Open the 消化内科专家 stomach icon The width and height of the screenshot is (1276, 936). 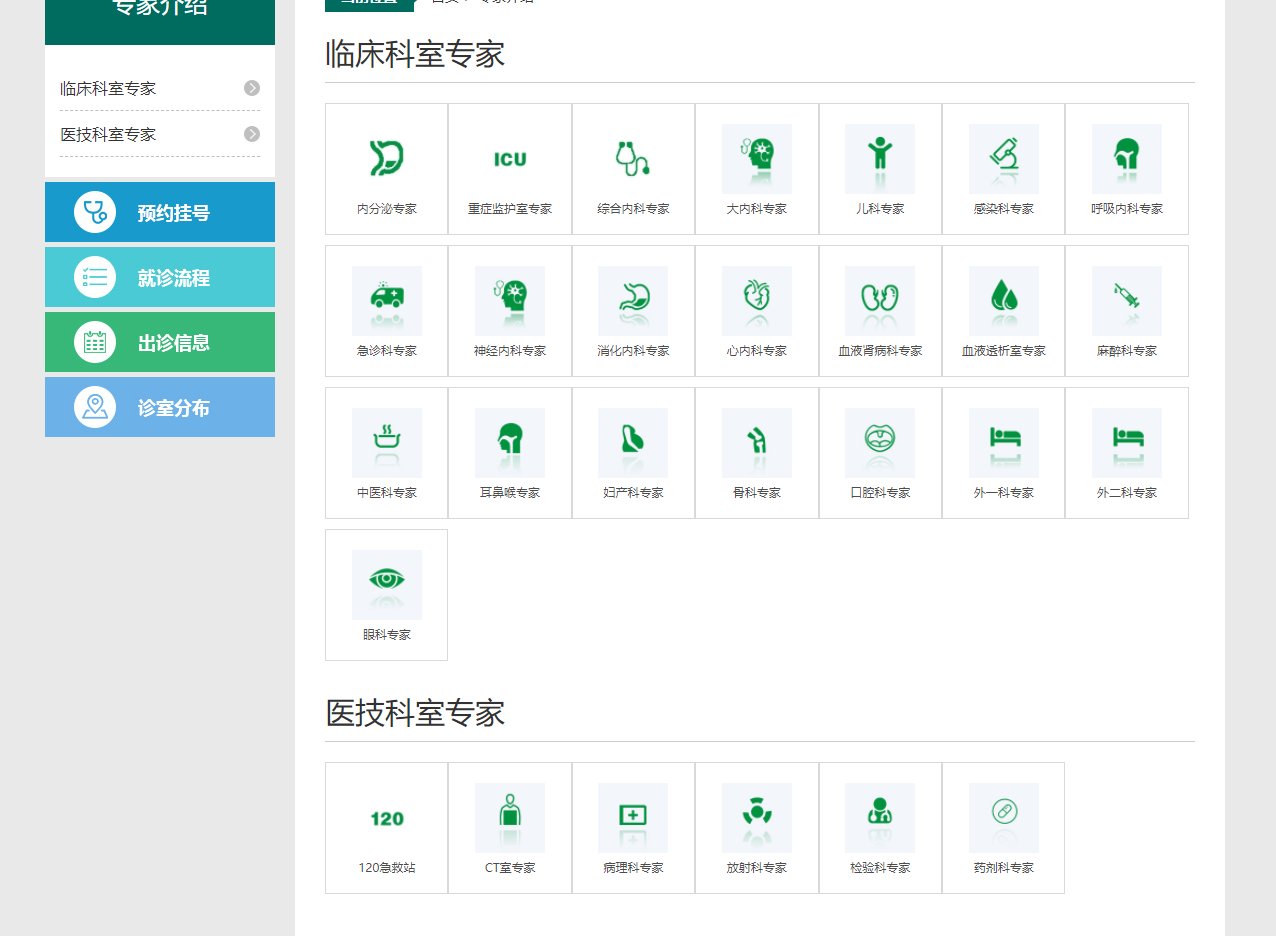(x=633, y=300)
